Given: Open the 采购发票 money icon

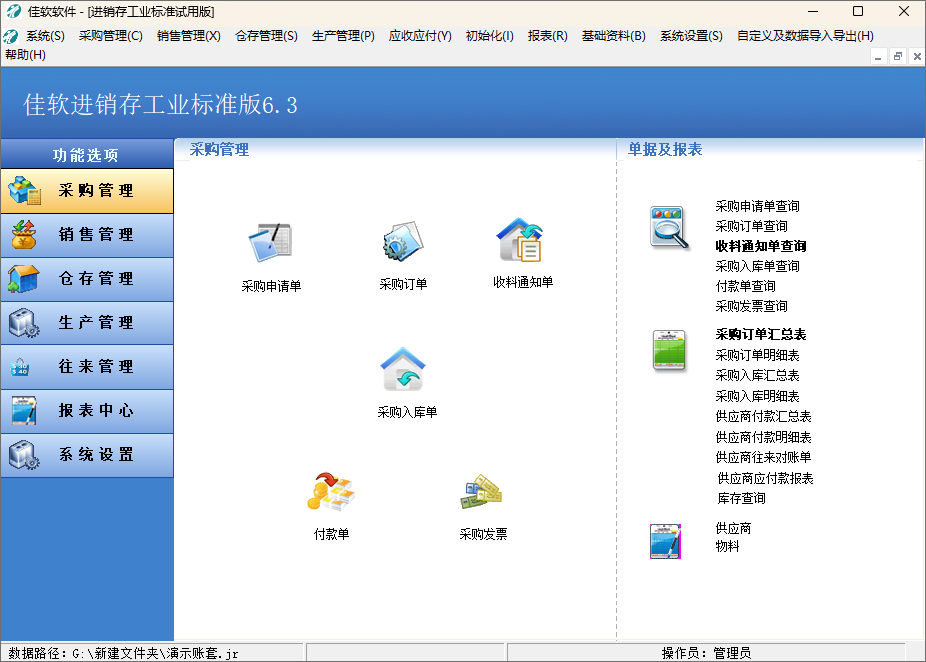Looking at the screenshot, I should pos(481,492).
